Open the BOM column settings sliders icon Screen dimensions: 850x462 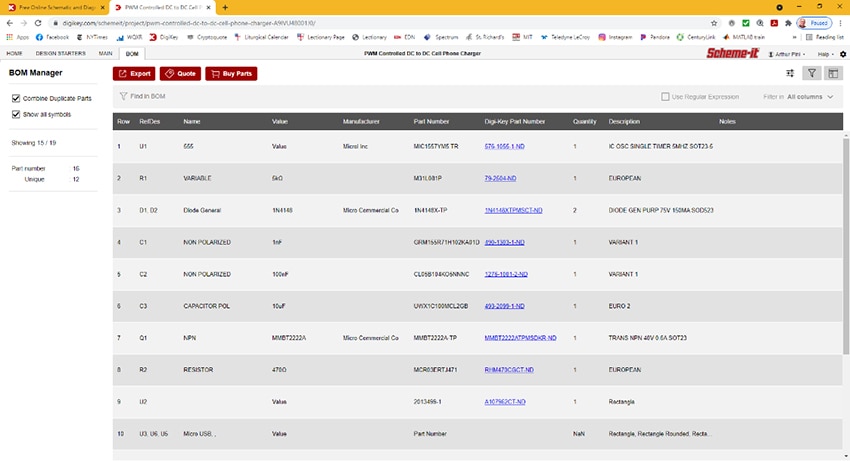click(790, 73)
